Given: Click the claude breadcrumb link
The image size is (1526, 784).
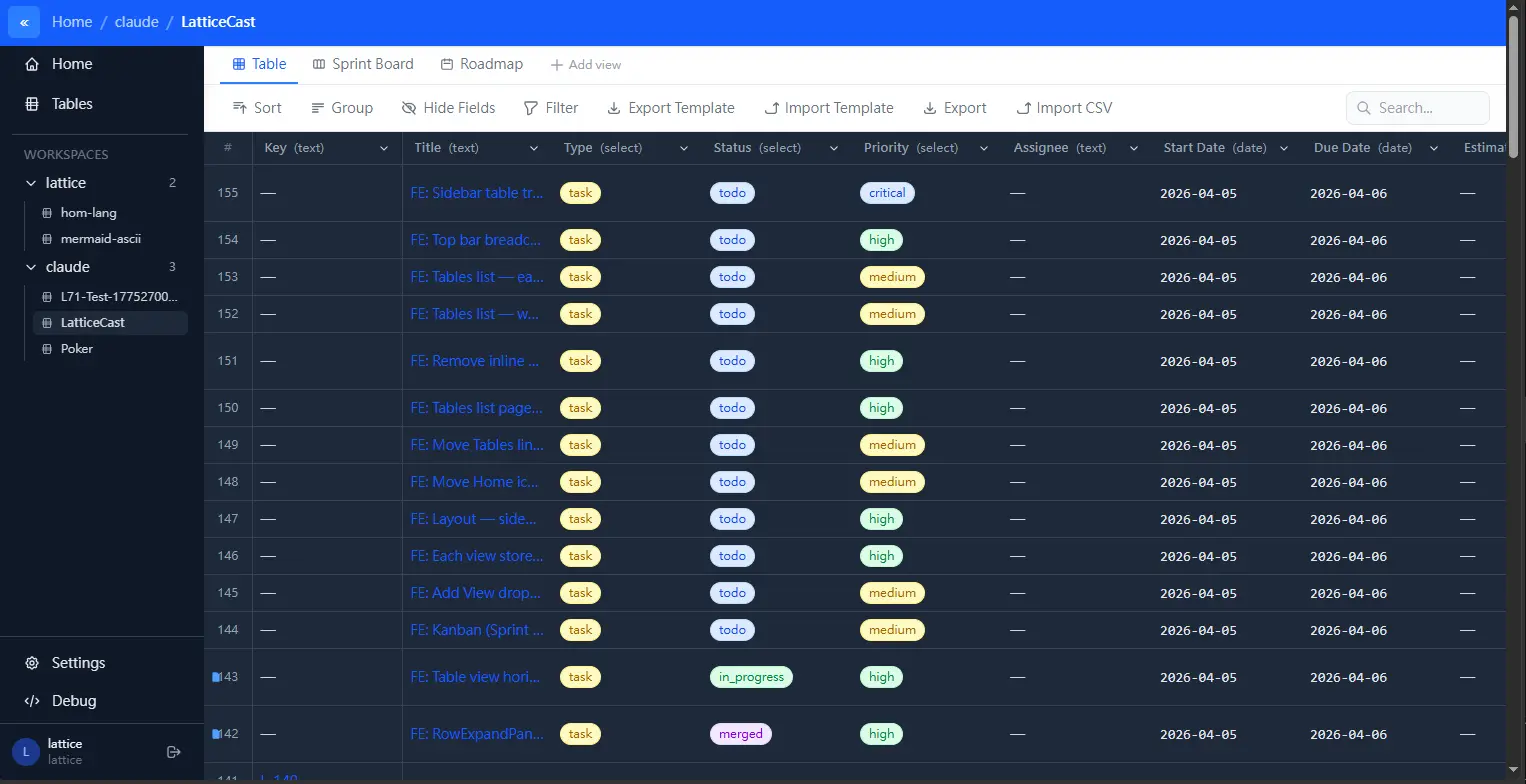Looking at the screenshot, I should 137,22.
